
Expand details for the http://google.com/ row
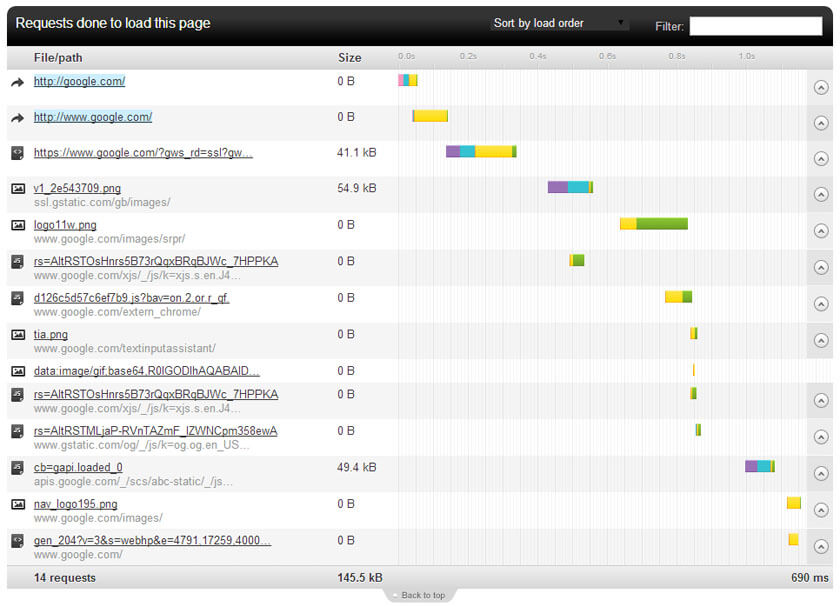(821, 87)
